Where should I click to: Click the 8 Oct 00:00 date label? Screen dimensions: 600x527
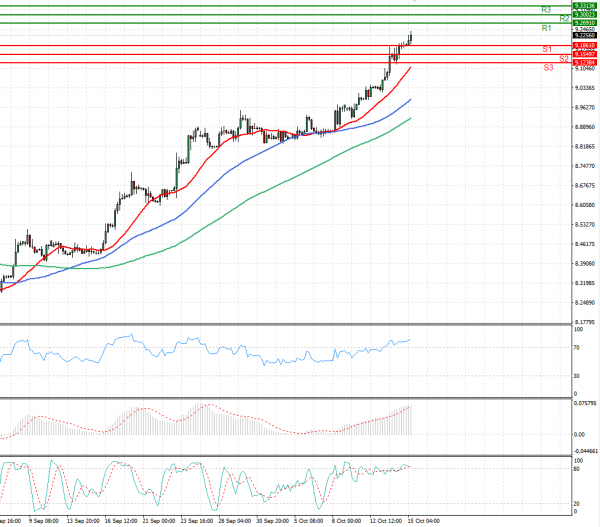pyautogui.click(x=347, y=521)
